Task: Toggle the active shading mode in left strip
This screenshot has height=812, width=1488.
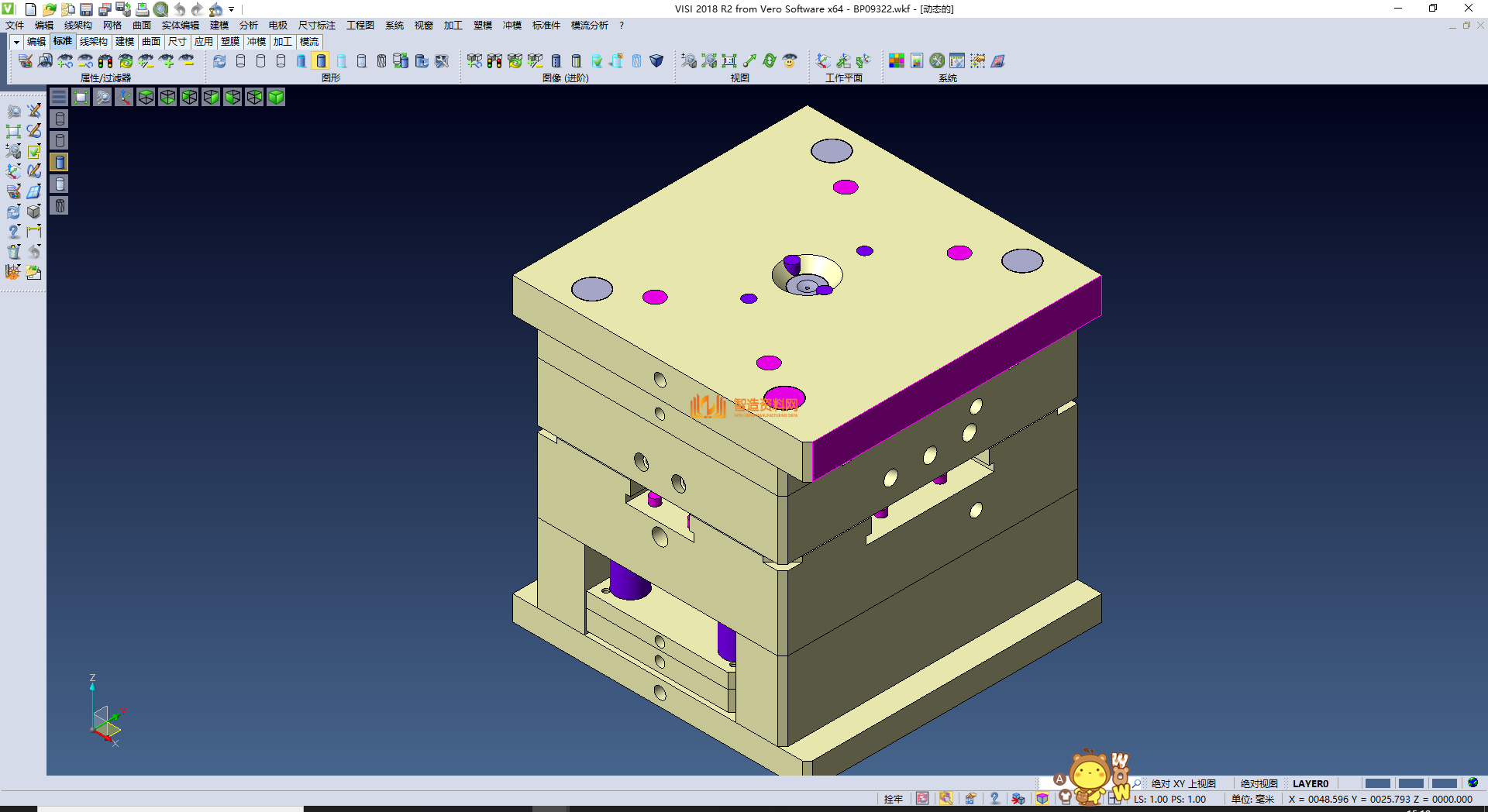Action: [x=60, y=162]
